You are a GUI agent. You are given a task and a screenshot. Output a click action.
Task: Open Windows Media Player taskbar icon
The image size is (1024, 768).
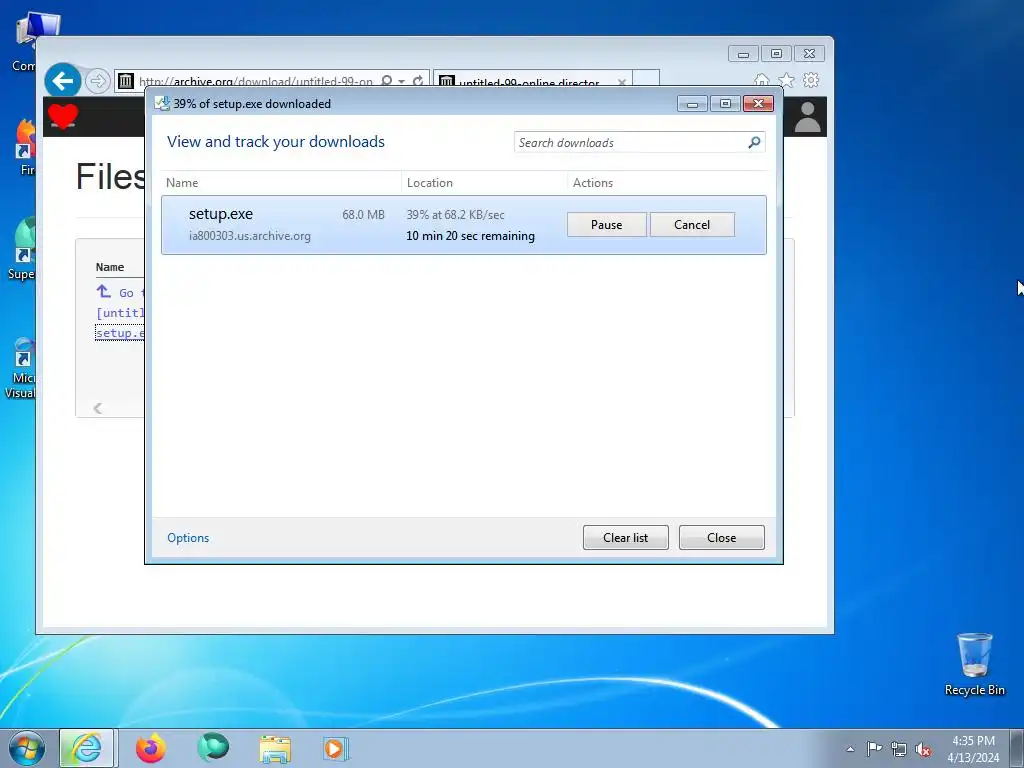tap(336, 749)
